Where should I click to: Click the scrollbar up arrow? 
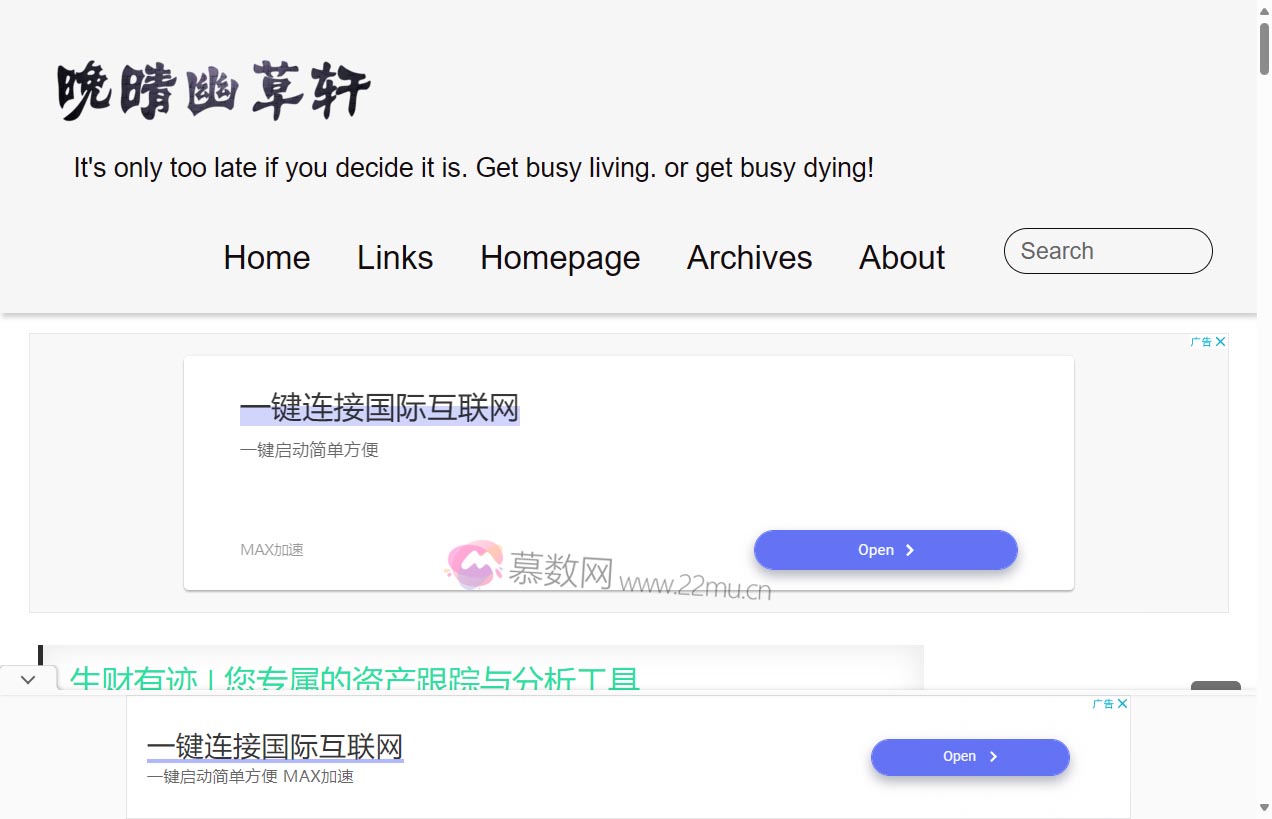coord(1264,10)
